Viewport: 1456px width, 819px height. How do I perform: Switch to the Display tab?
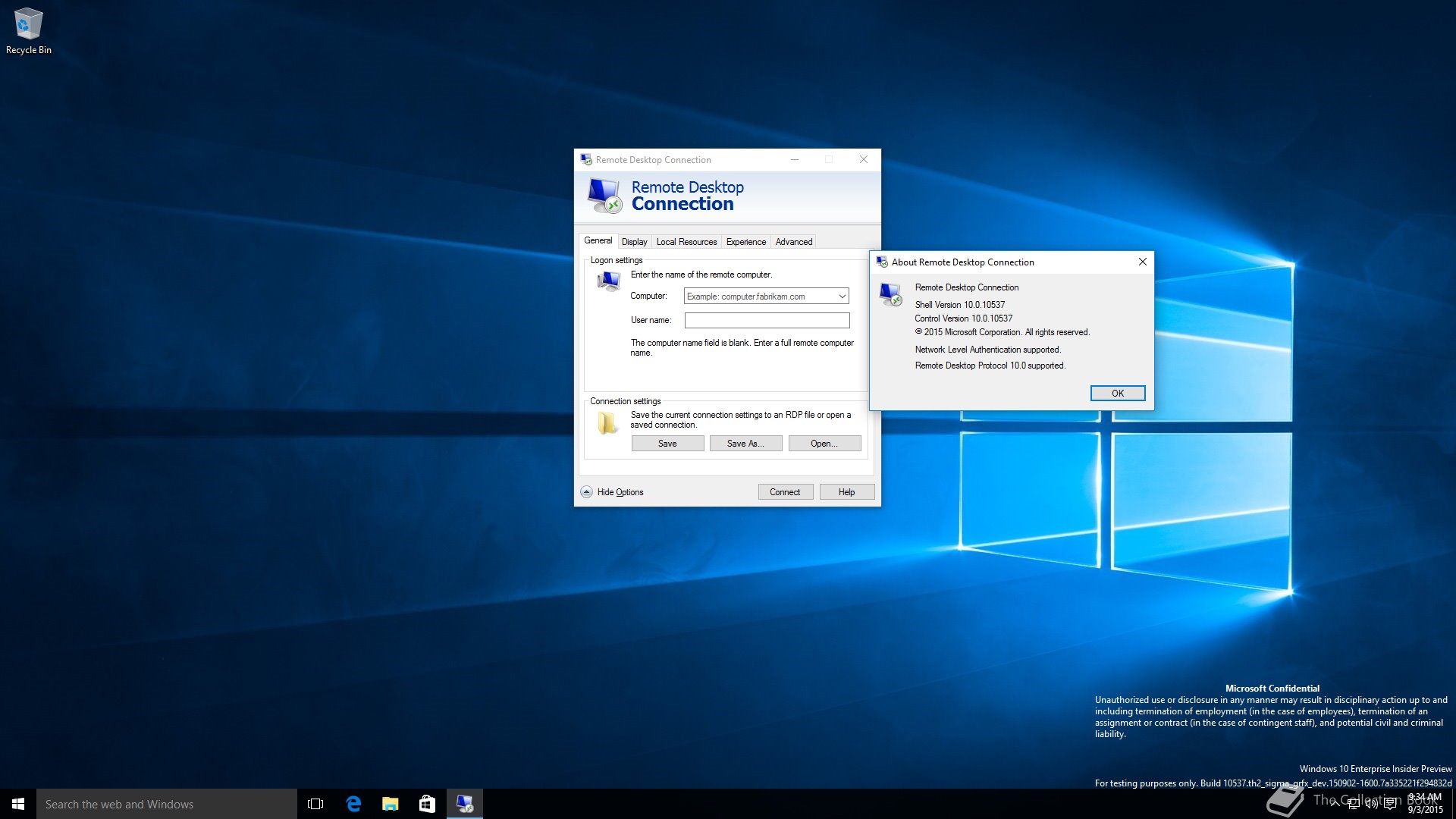point(634,242)
